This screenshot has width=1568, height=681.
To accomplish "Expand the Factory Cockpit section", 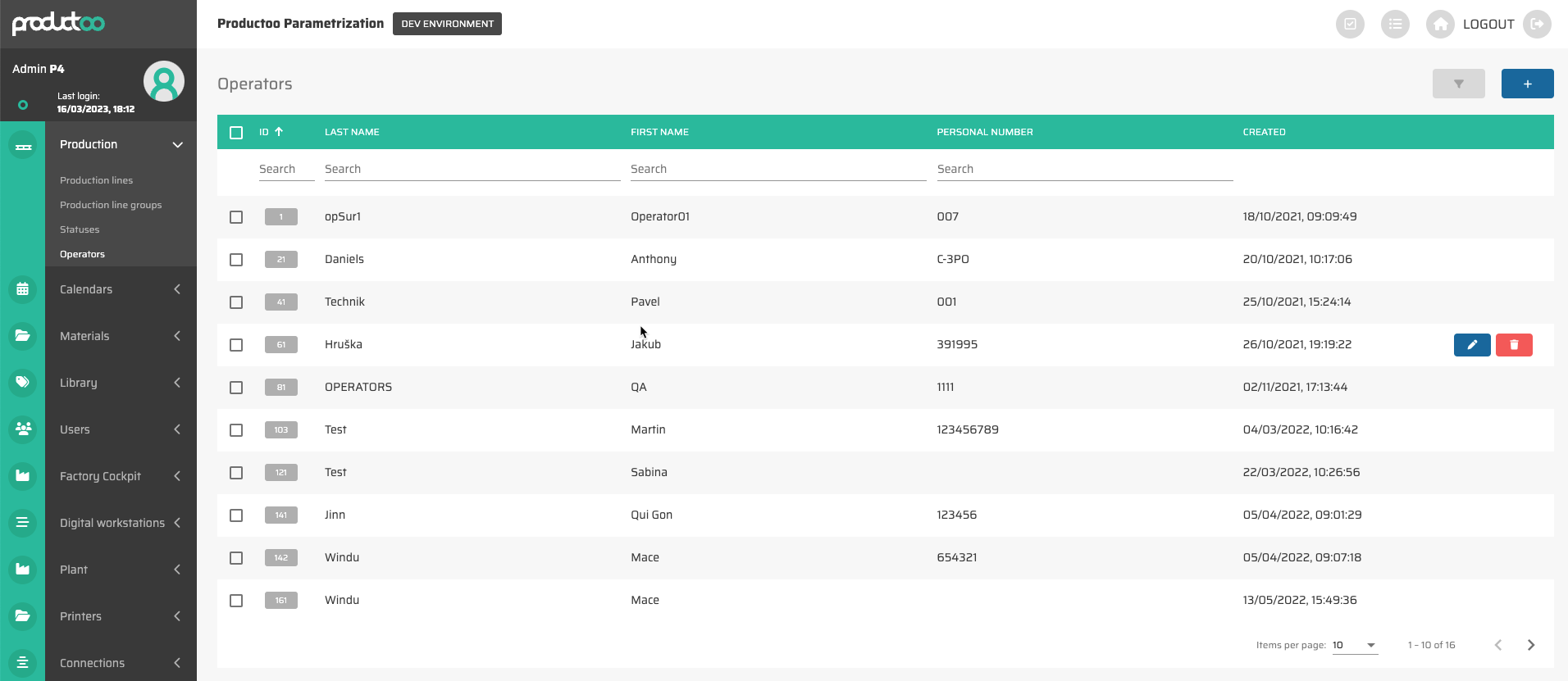I will click(x=121, y=476).
